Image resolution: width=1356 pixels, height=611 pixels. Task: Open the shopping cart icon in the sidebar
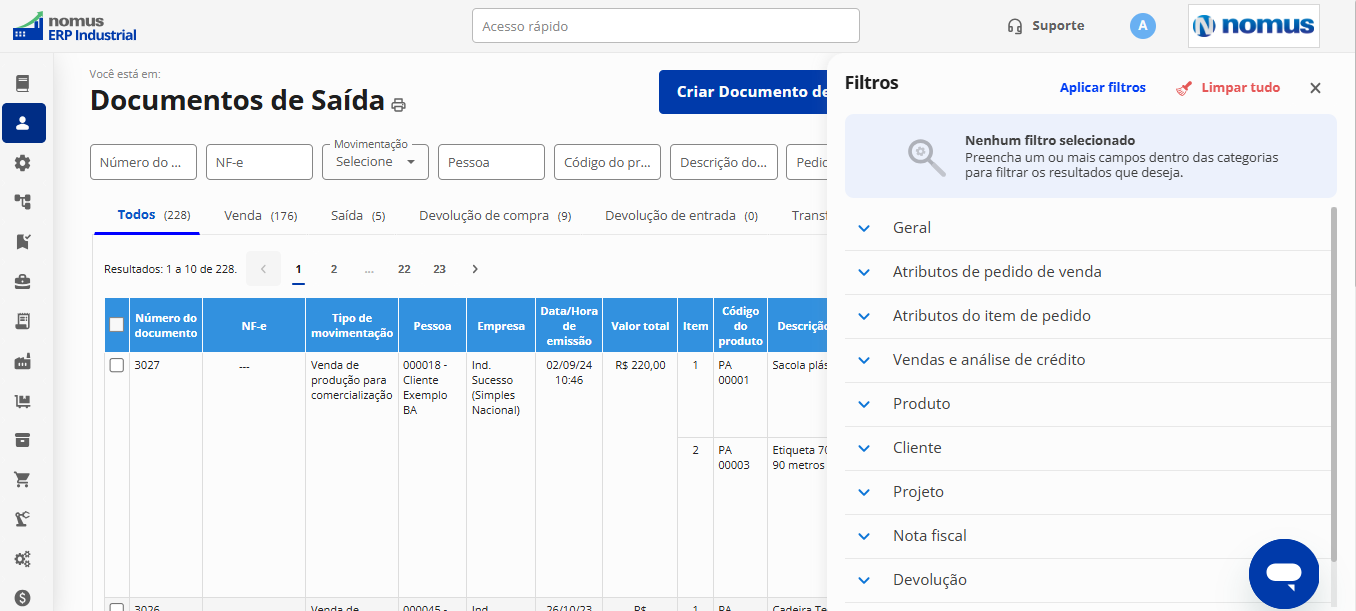tap(22, 480)
